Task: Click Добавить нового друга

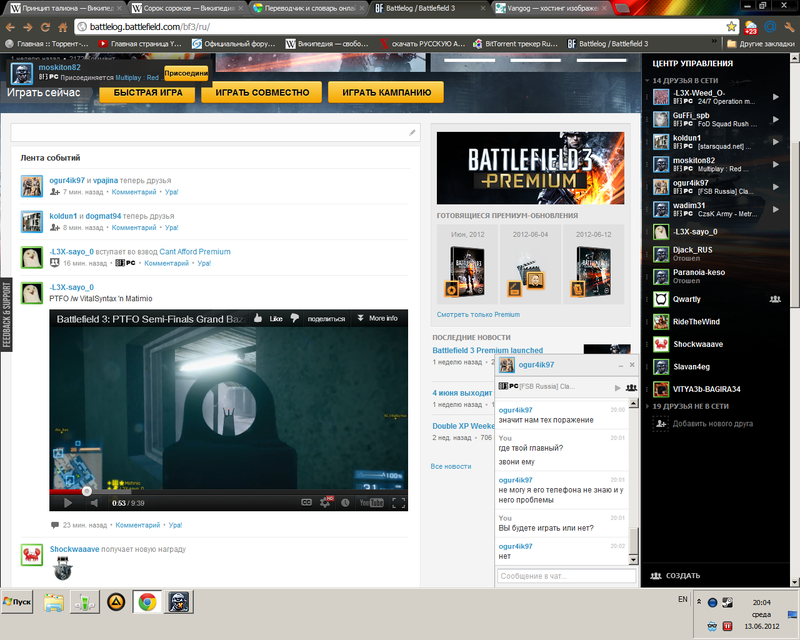Action: 712,424
